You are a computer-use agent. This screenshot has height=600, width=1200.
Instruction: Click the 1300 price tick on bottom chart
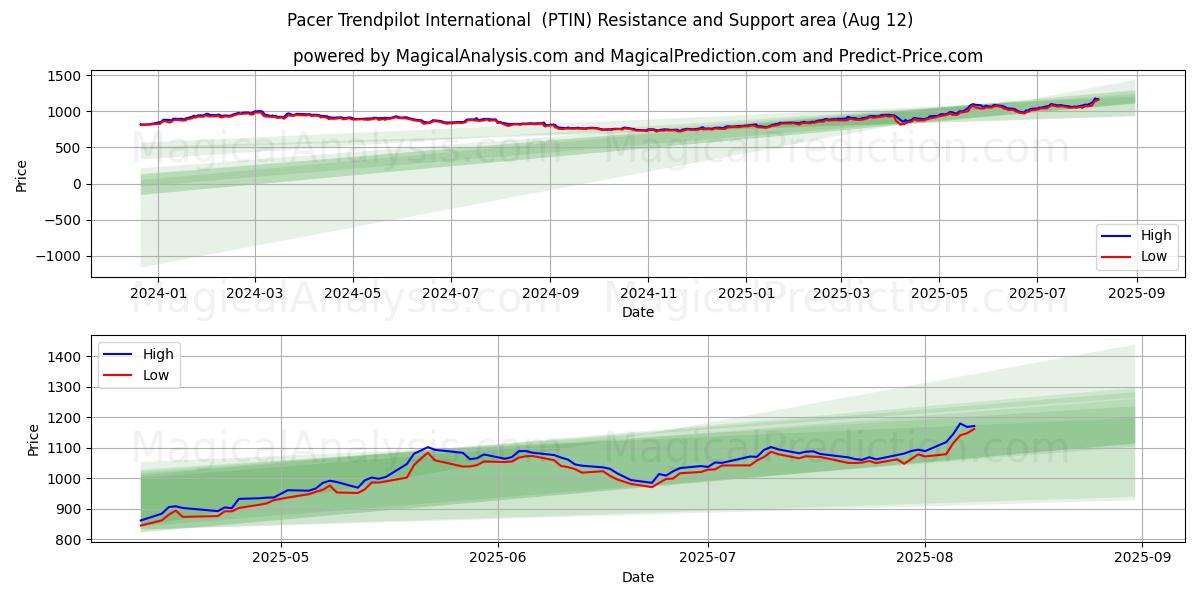(x=65, y=388)
